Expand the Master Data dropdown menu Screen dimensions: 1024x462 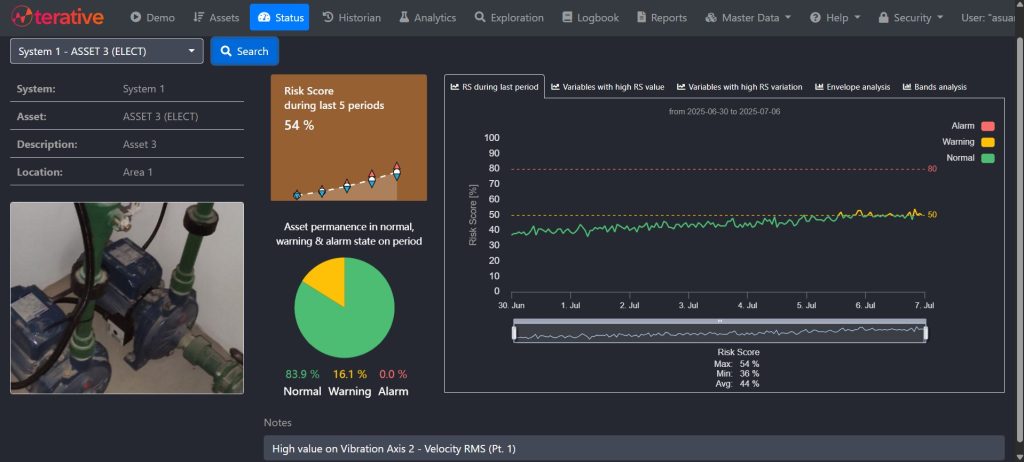[748, 18]
